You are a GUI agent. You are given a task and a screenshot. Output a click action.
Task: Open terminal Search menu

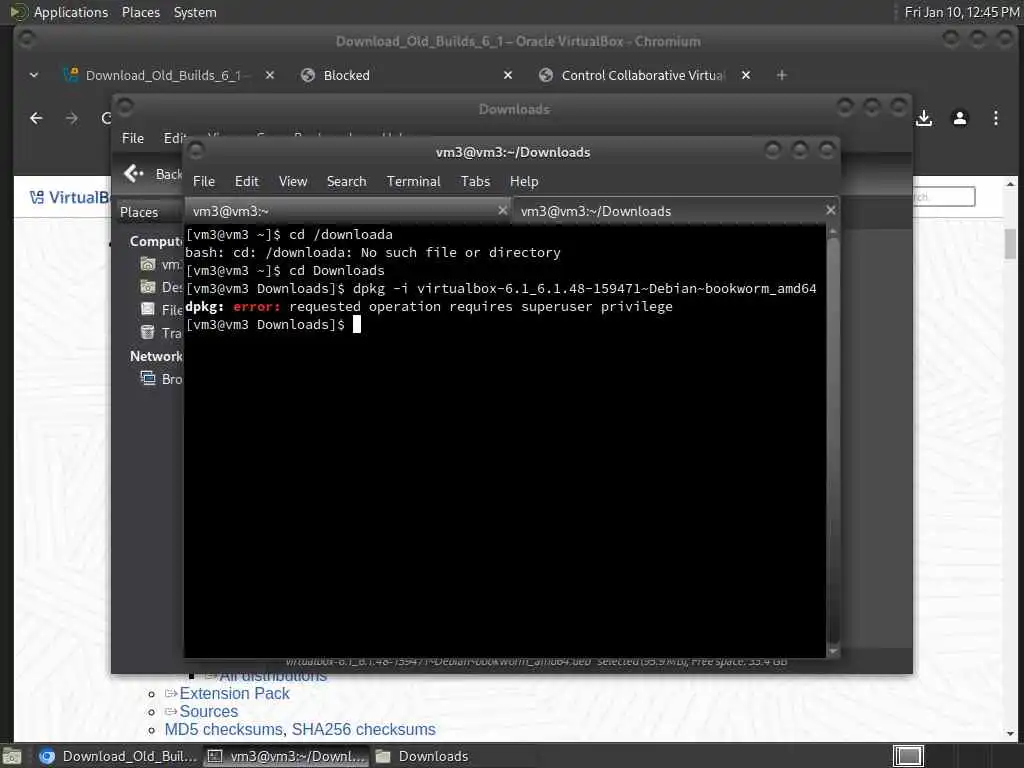point(347,182)
